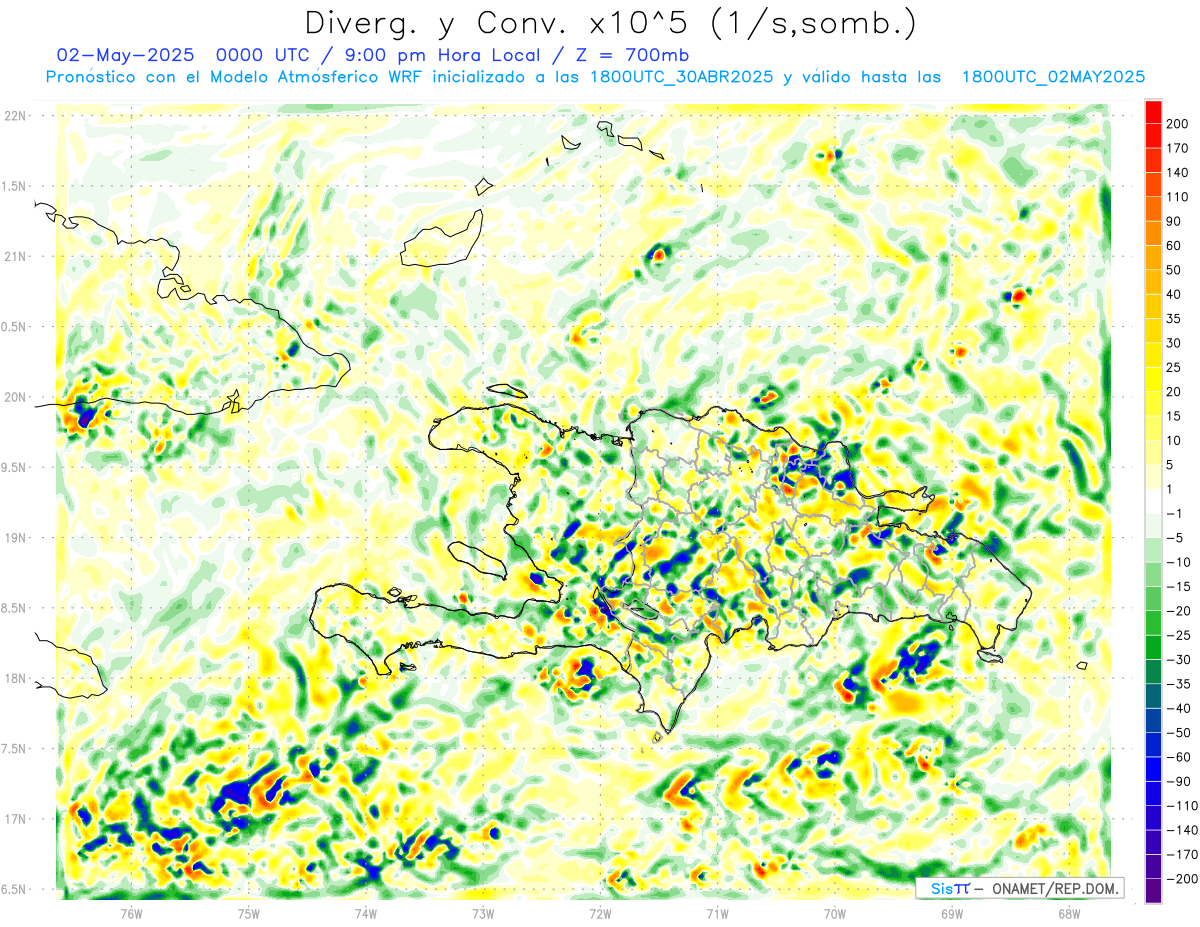The height and width of the screenshot is (927, 1200).
Task: Click the colorbar value '-140'
Action: [1181, 829]
